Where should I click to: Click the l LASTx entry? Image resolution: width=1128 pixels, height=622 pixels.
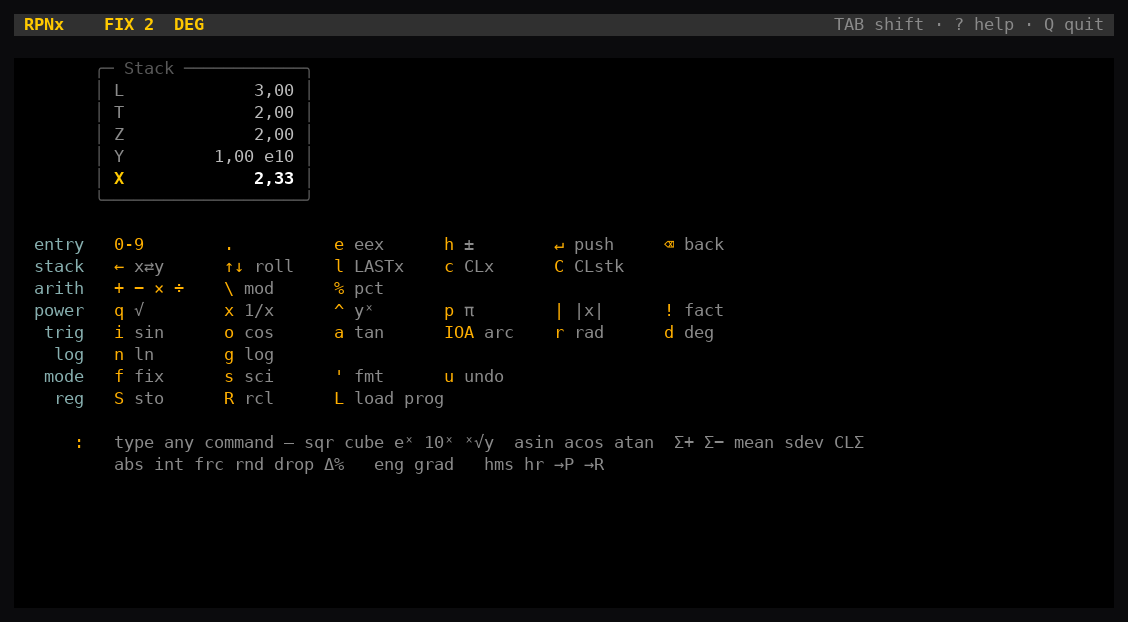coord(369,267)
